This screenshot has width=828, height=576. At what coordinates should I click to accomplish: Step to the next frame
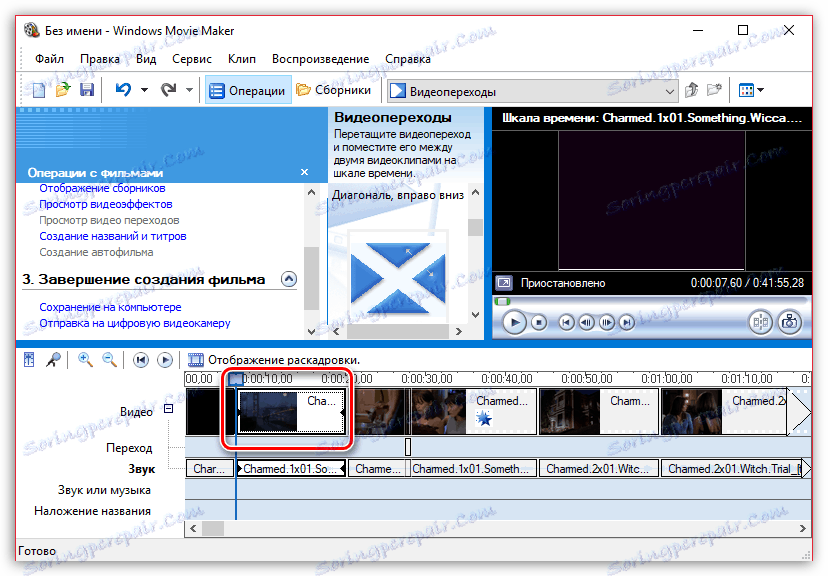606,322
